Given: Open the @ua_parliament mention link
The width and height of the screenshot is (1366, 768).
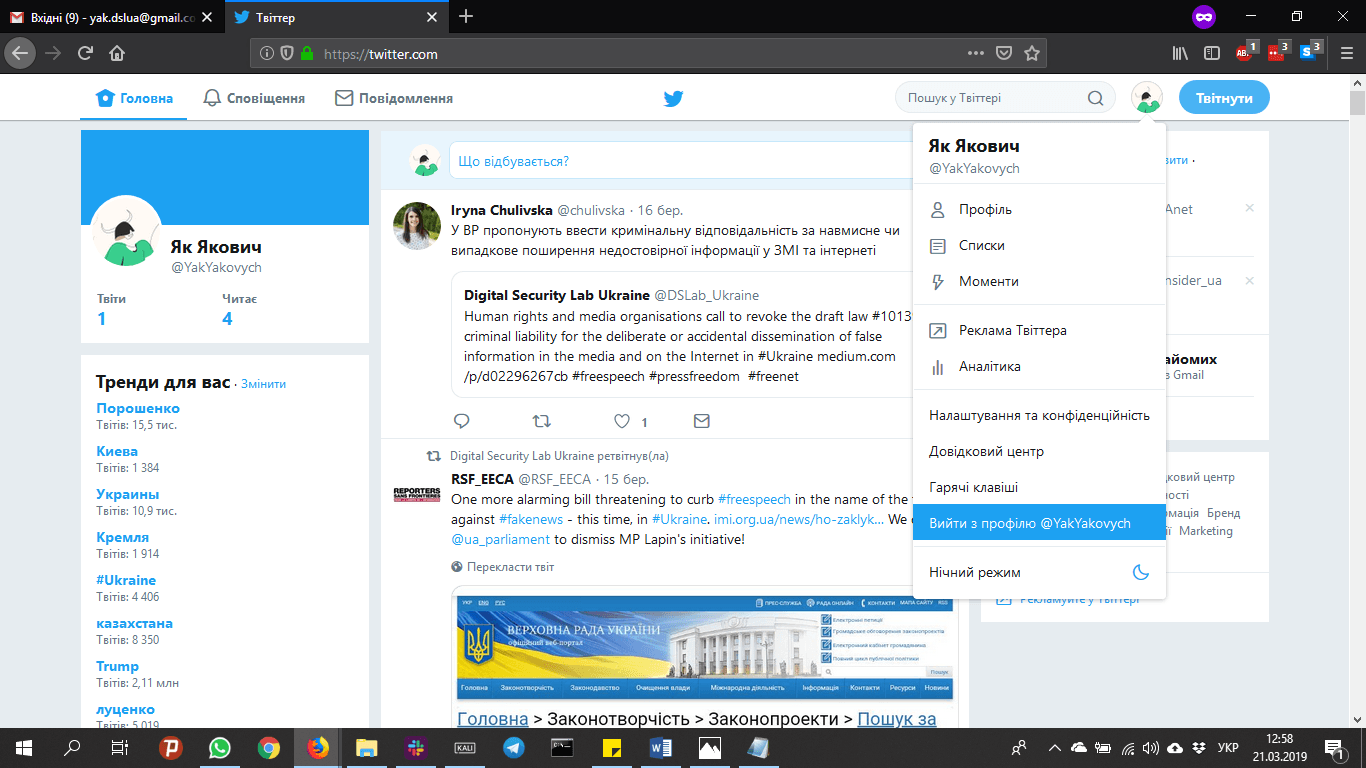Looking at the screenshot, I should 501,539.
